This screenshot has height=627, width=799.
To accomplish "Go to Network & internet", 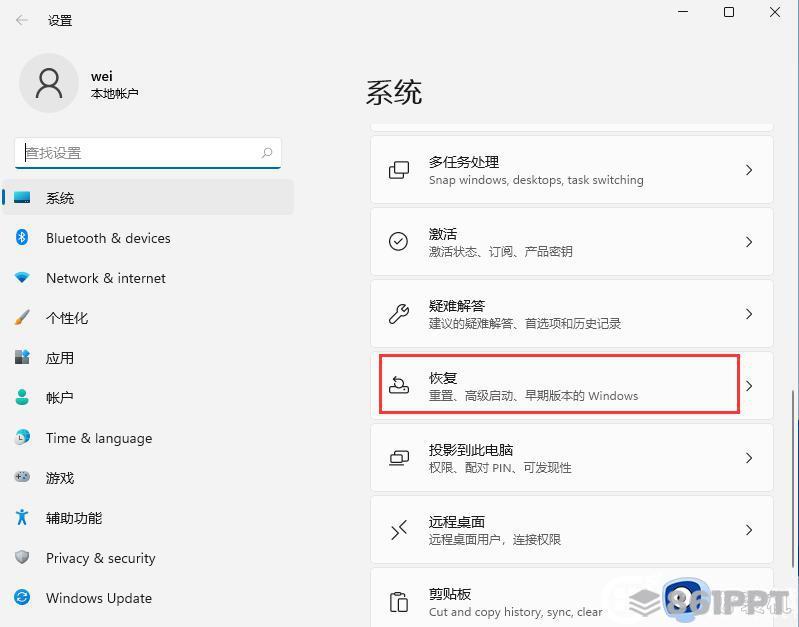I will click(x=148, y=278).
